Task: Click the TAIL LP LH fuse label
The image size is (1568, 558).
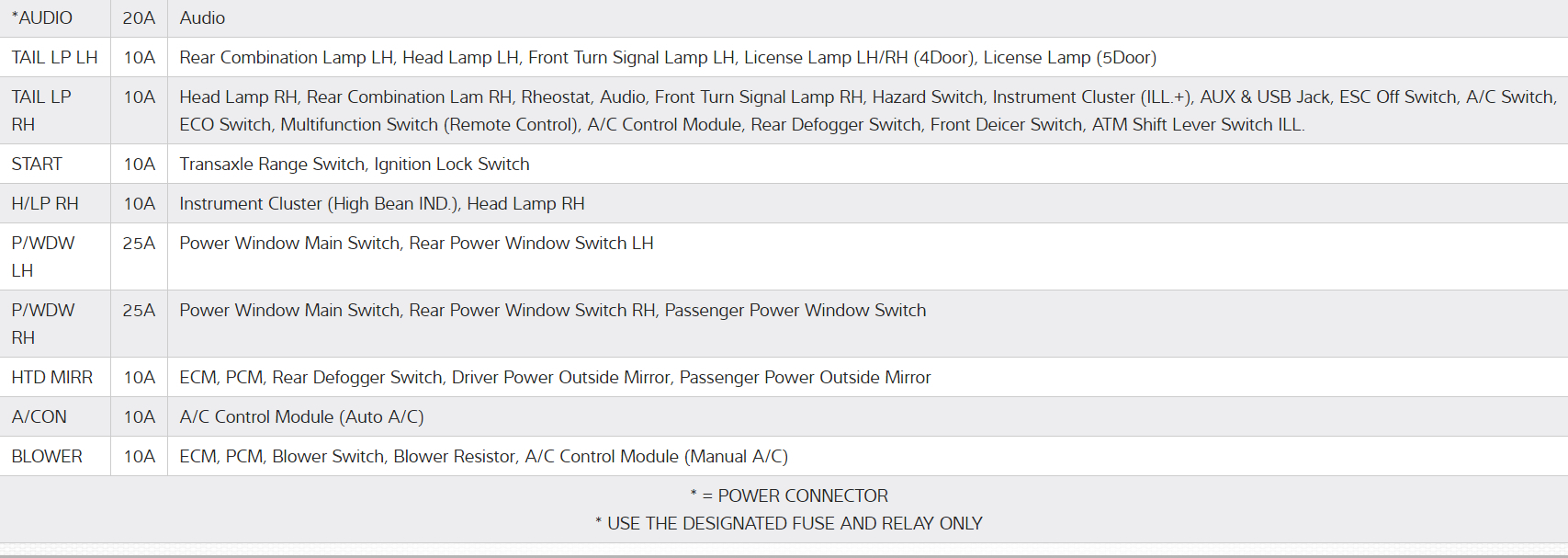Action: (x=54, y=57)
